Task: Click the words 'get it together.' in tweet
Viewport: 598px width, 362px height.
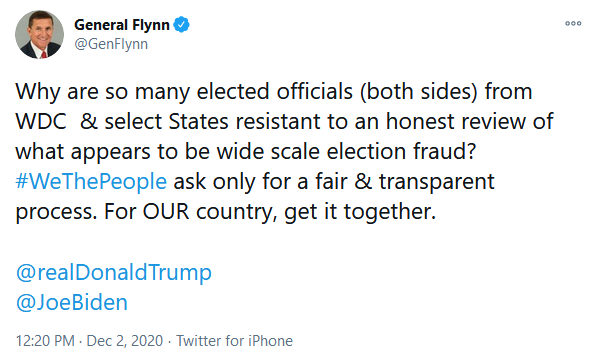Action: click(360, 212)
